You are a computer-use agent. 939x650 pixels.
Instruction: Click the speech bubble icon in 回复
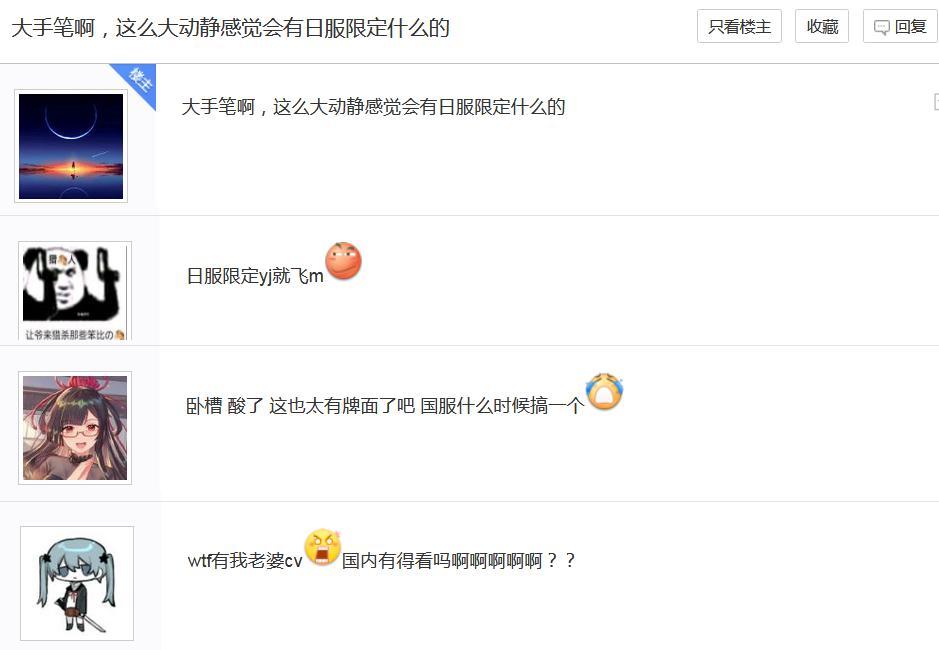pos(882,28)
